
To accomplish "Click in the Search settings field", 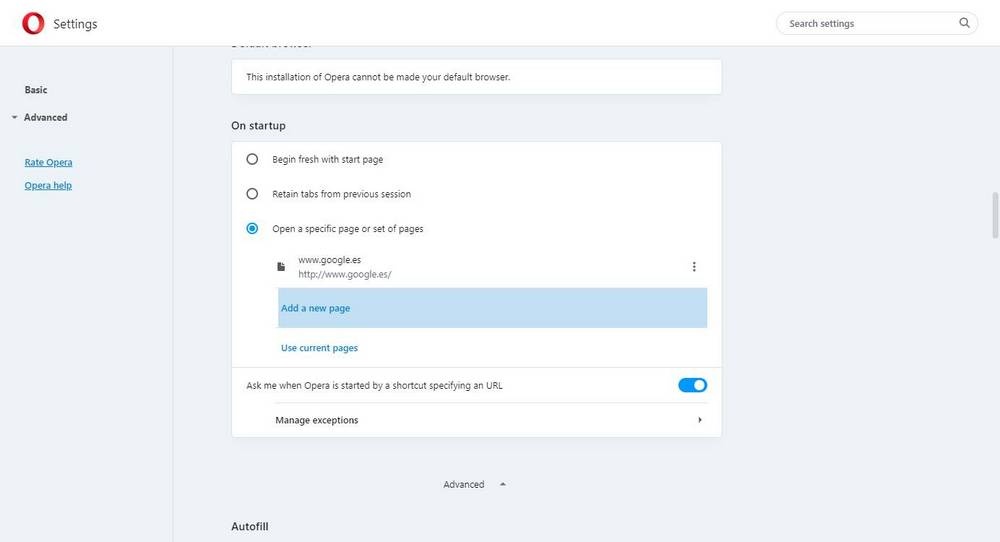I will click(865, 23).
